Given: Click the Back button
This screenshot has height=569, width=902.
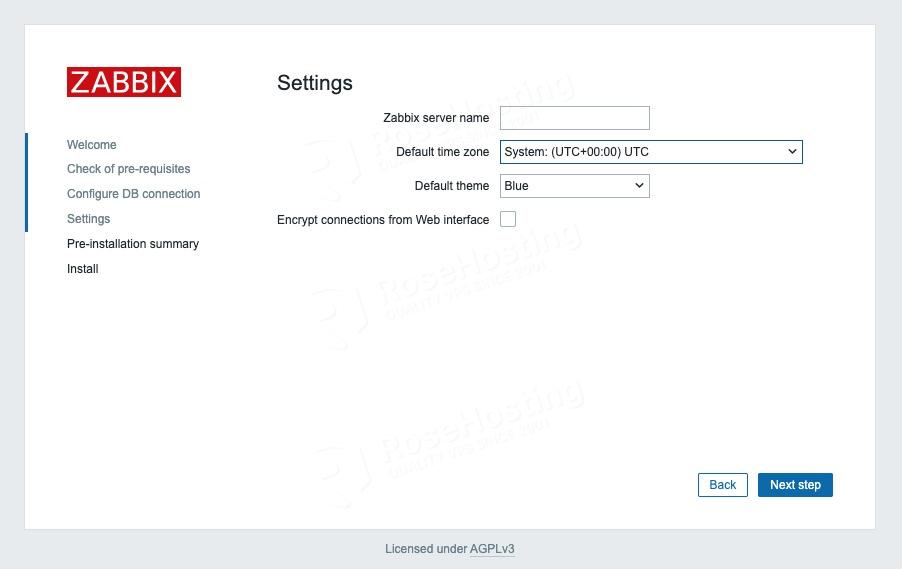Looking at the screenshot, I should pyautogui.click(x=723, y=485).
